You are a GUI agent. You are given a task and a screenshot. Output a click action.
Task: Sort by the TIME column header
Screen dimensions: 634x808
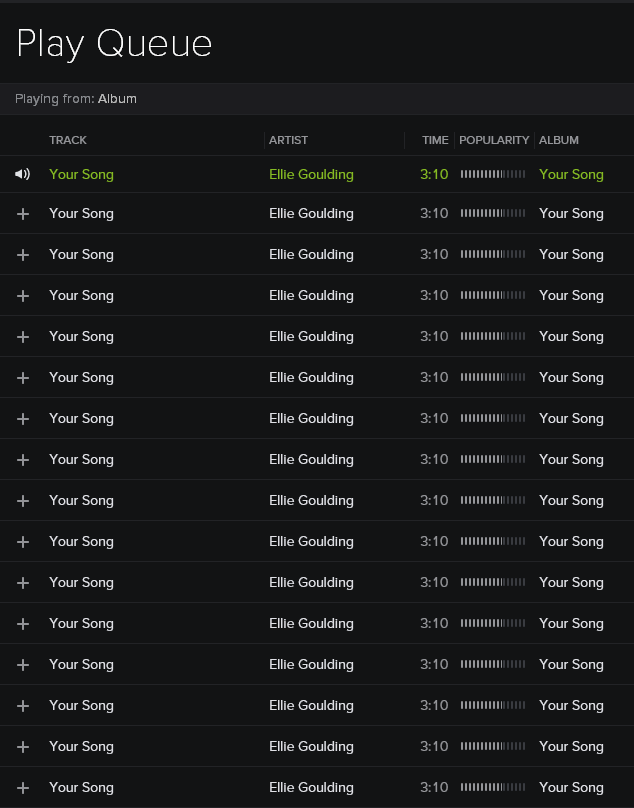[435, 140]
